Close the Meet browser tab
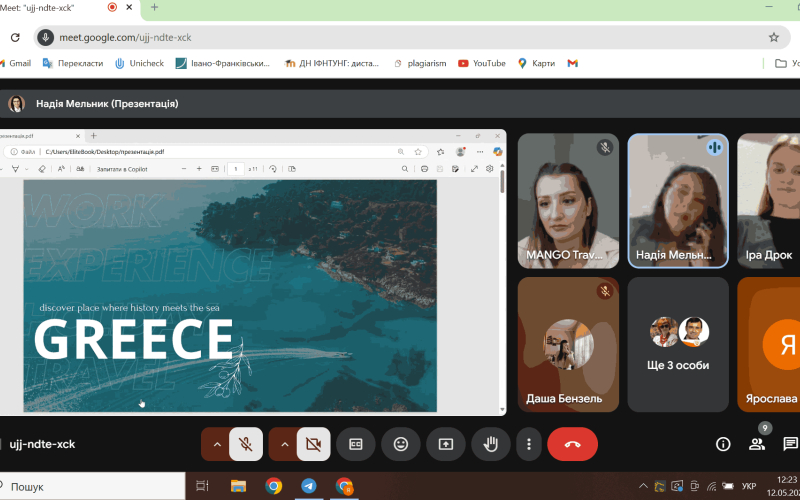The image size is (800, 500). (129, 7)
